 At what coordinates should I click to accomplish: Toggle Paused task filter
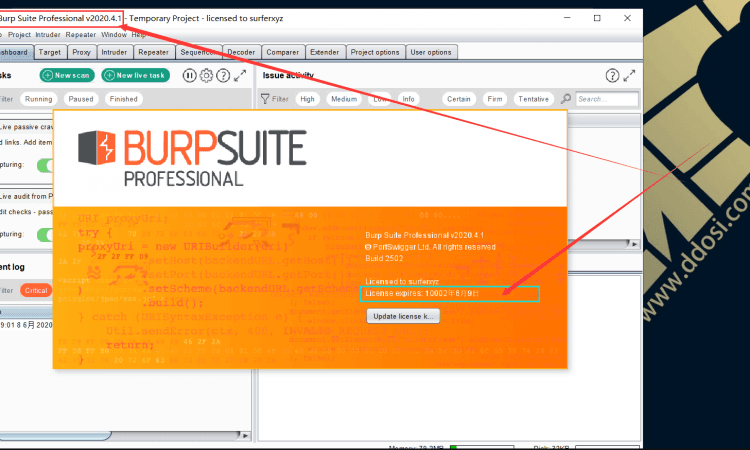pos(81,99)
